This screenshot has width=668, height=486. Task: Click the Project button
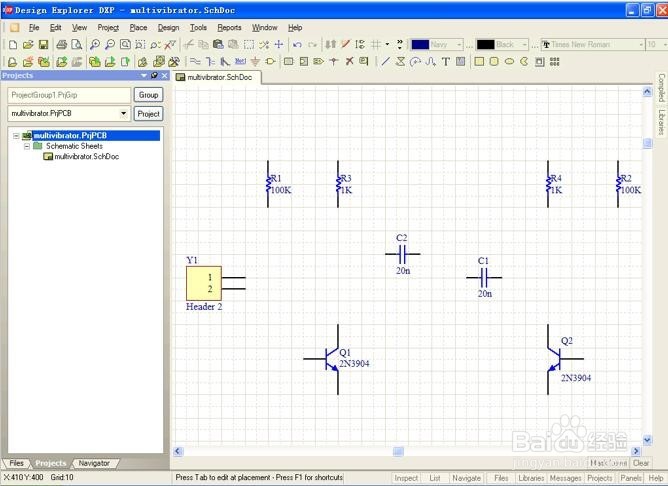(x=148, y=114)
